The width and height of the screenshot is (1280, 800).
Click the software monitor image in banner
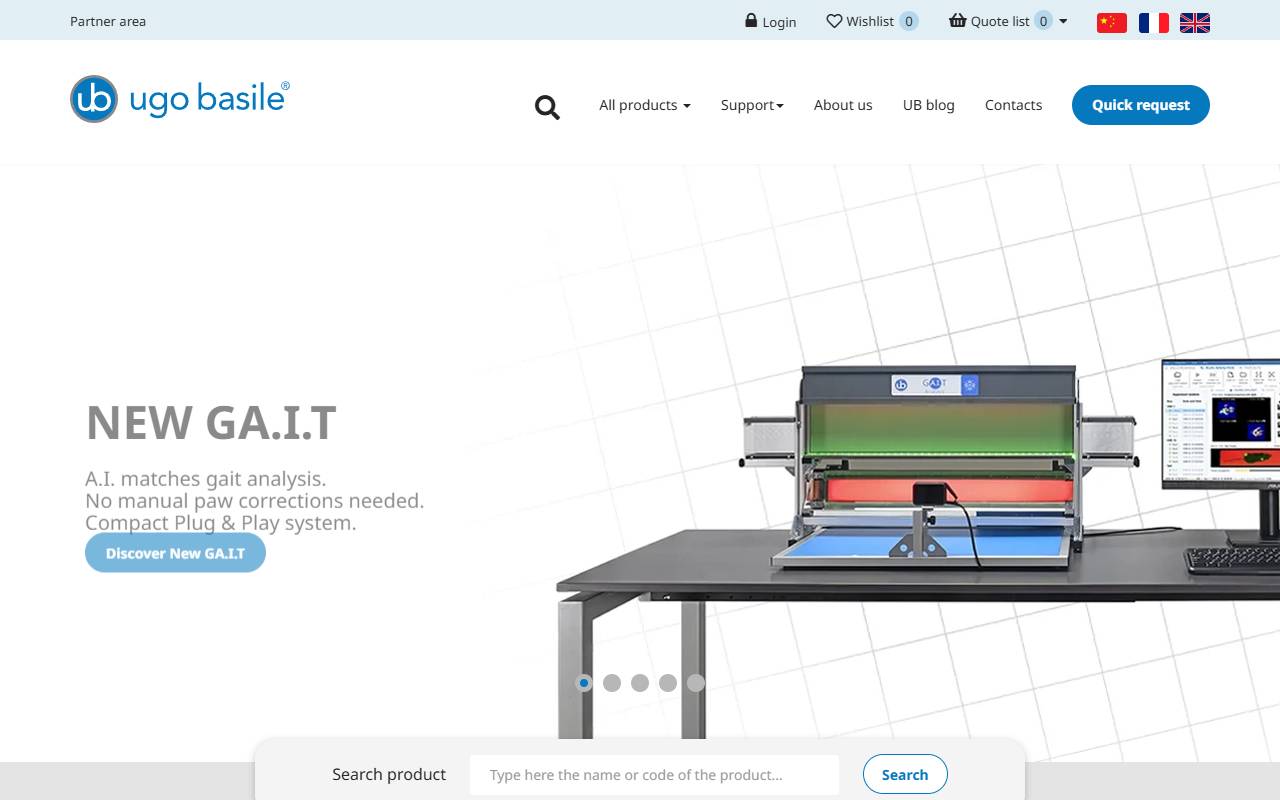click(x=1221, y=450)
